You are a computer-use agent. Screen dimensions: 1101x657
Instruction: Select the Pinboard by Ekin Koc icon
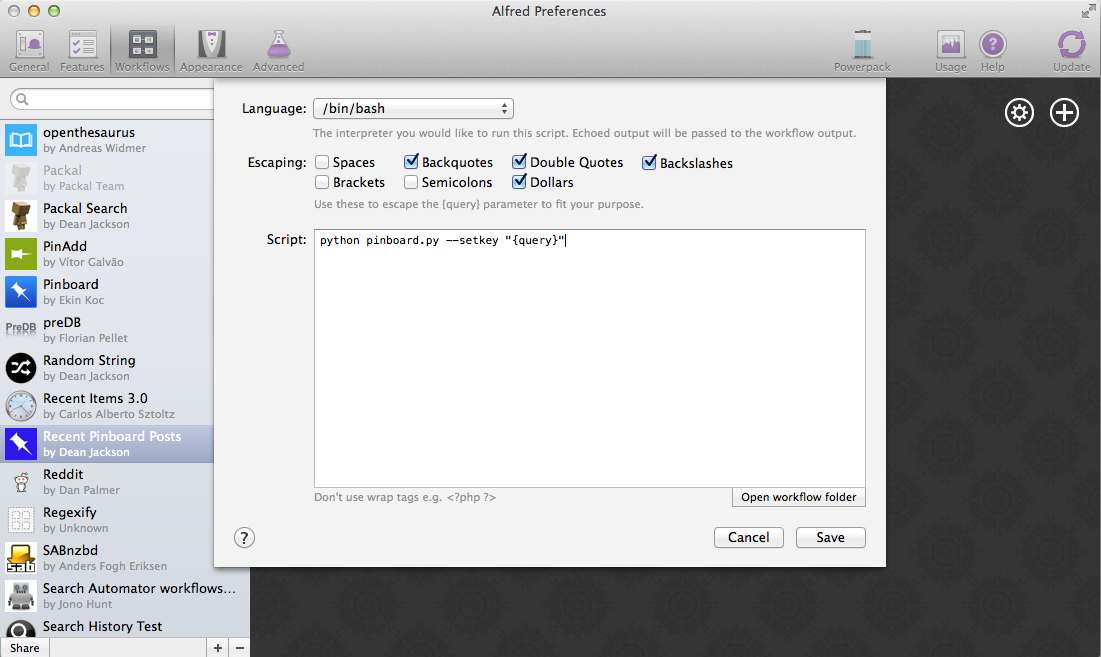pyautogui.click(x=21, y=291)
